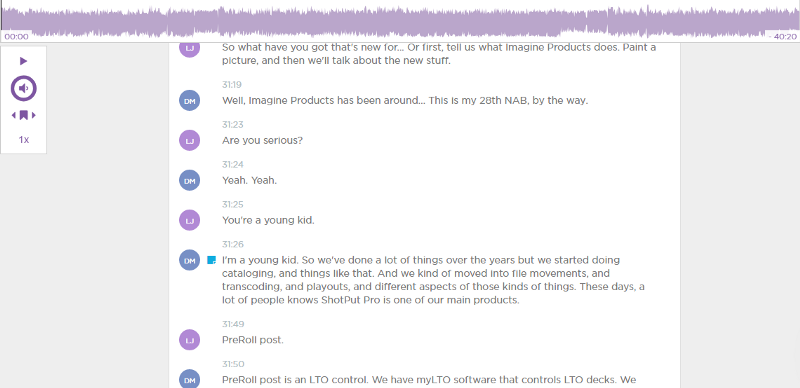The image size is (800, 388).
Task: Jump to previous bookmark arrow
Action: [x=14, y=115]
